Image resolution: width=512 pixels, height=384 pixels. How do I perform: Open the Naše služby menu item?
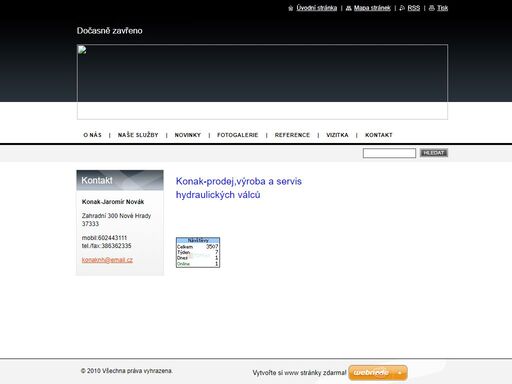(138, 135)
